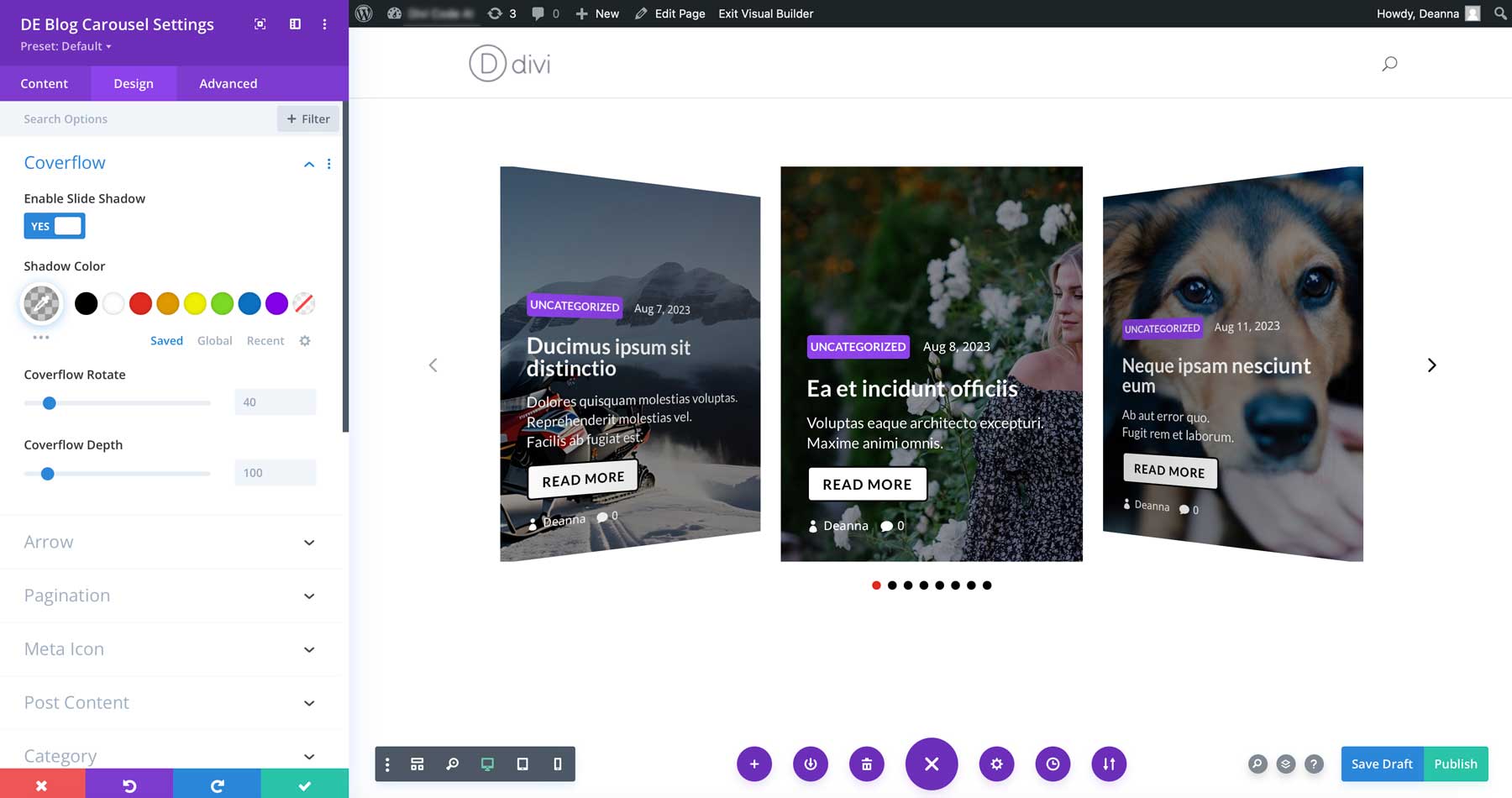Viewport: 1512px width, 798px height.
Task: Click the Coverflow Rotate value field 40
Action: pos(276,402)
